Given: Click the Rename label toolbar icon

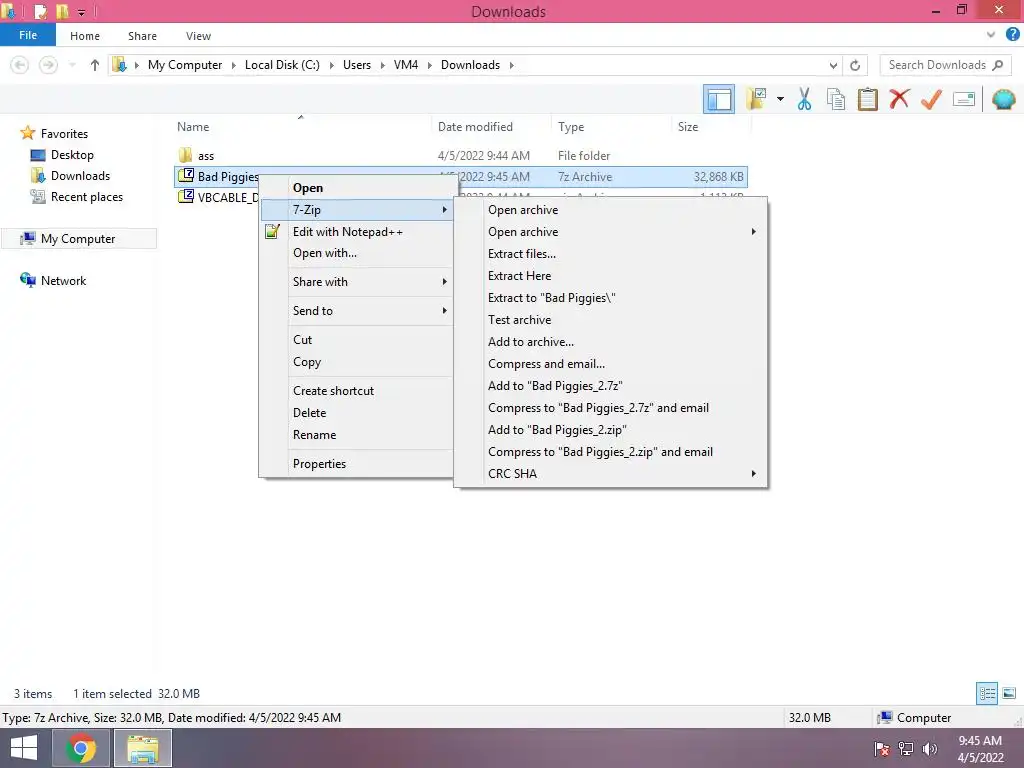Looking at the screenshot, I should point(964,99).
